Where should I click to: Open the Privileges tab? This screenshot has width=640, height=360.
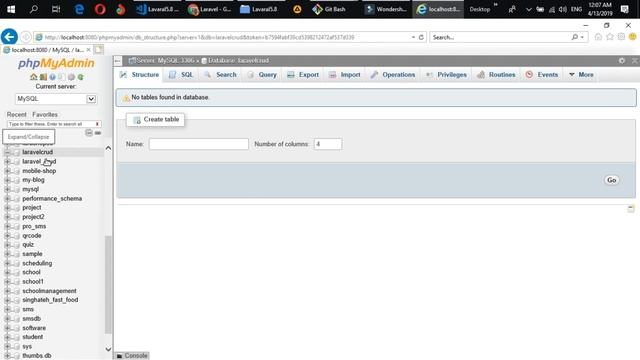point(446,75)
